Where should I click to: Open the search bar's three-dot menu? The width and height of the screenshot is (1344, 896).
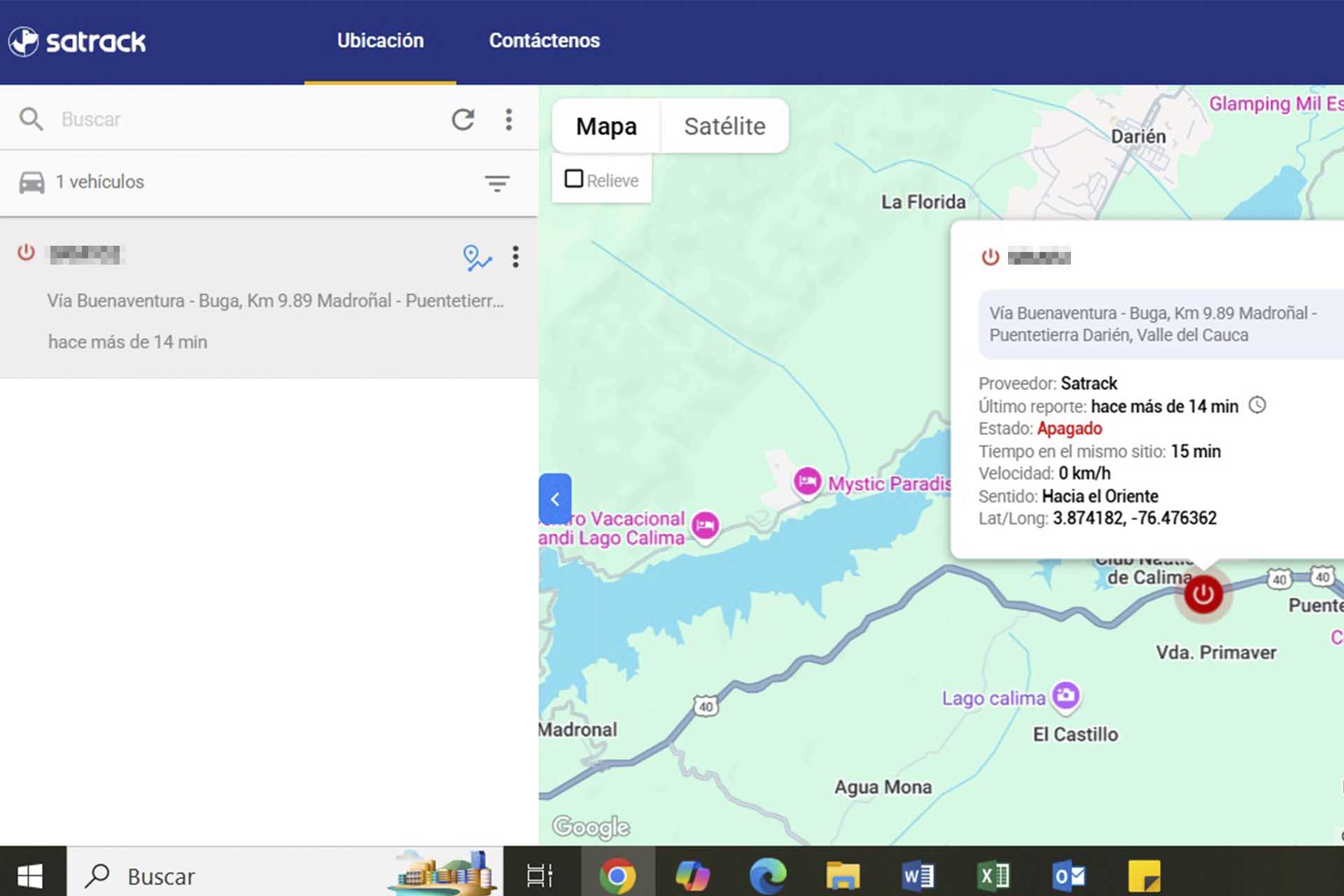(509, 120)
